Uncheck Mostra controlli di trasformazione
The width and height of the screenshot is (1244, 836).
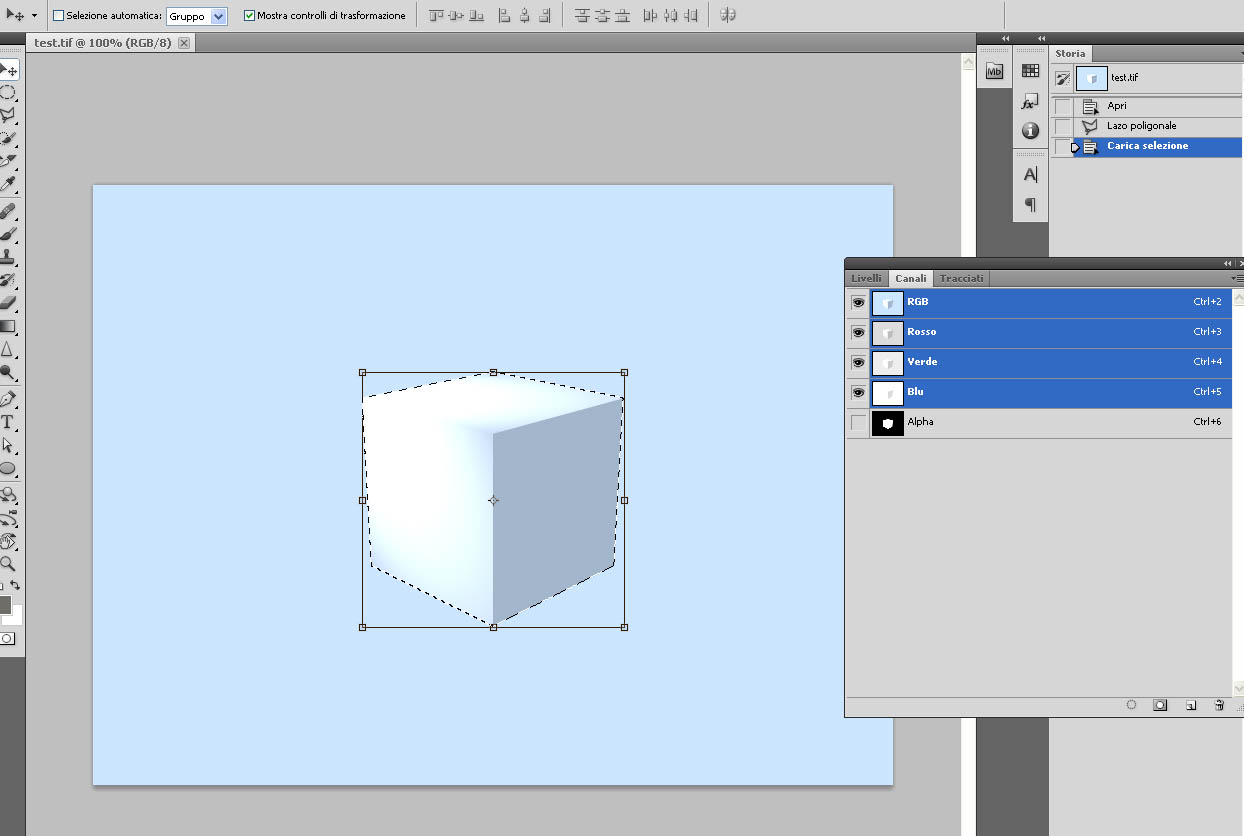(249, 16)
